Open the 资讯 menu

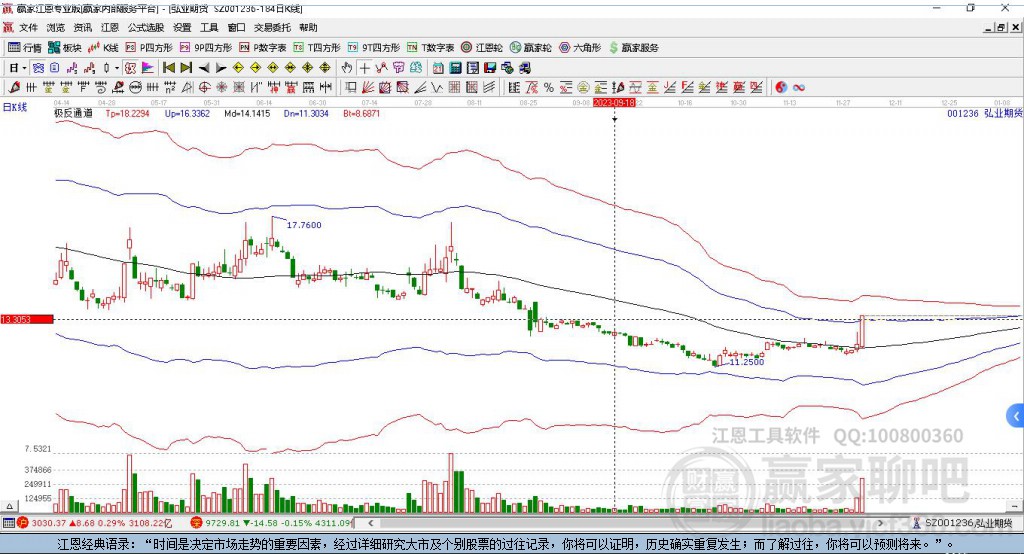point(83,27)
